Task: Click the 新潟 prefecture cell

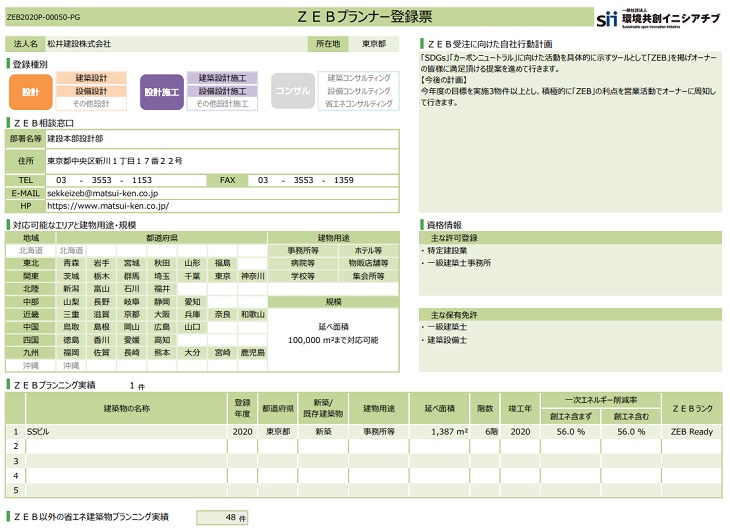Action: tap(71, 289)
